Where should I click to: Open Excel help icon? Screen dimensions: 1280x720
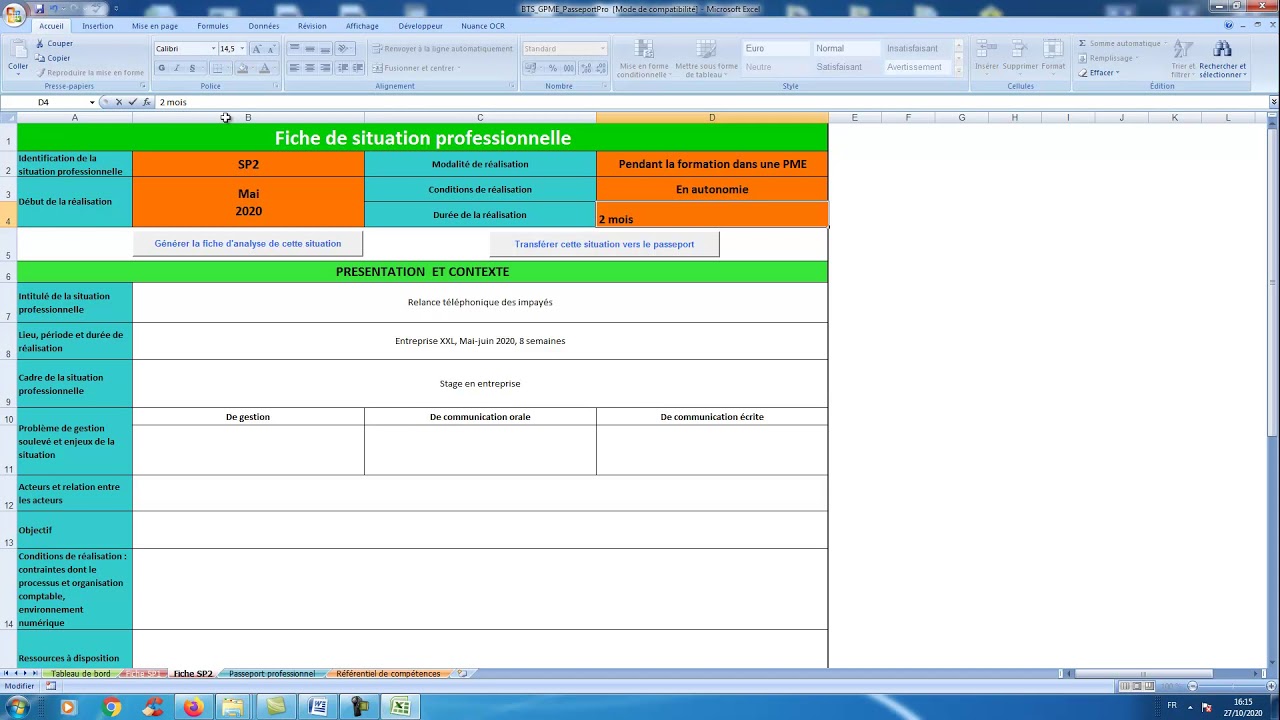click(1229, 26)
